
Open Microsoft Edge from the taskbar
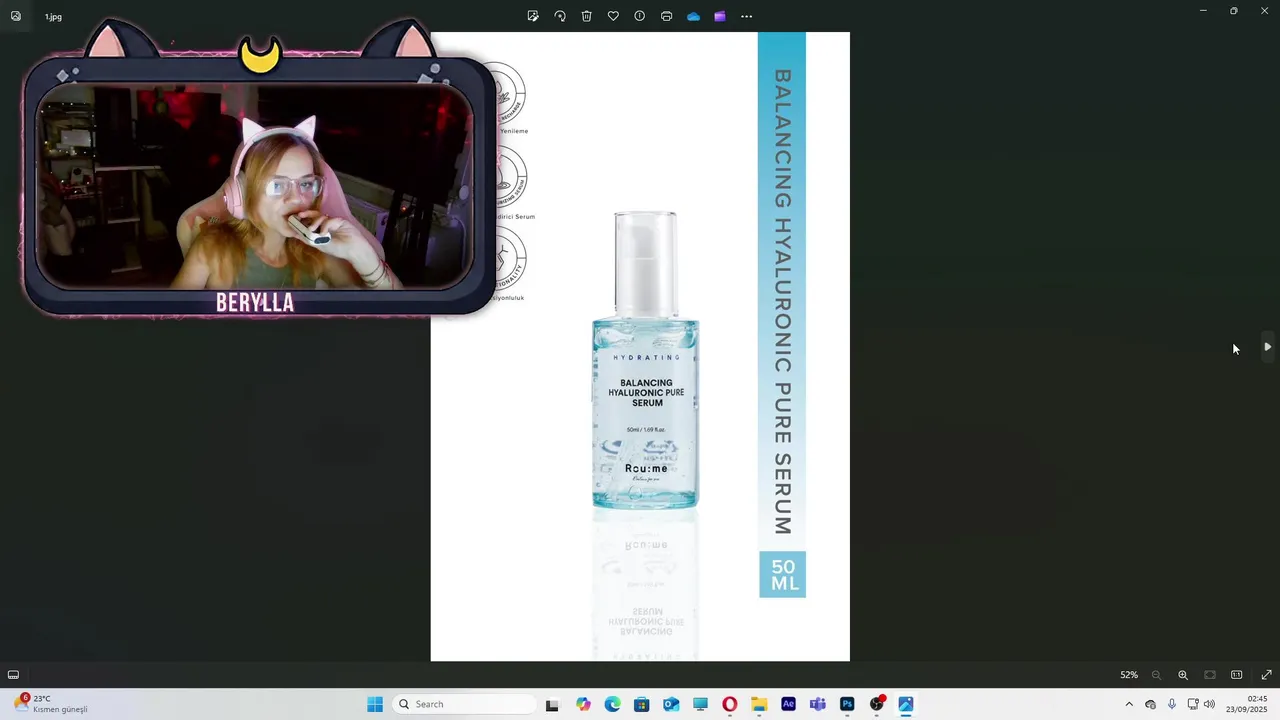612,704
